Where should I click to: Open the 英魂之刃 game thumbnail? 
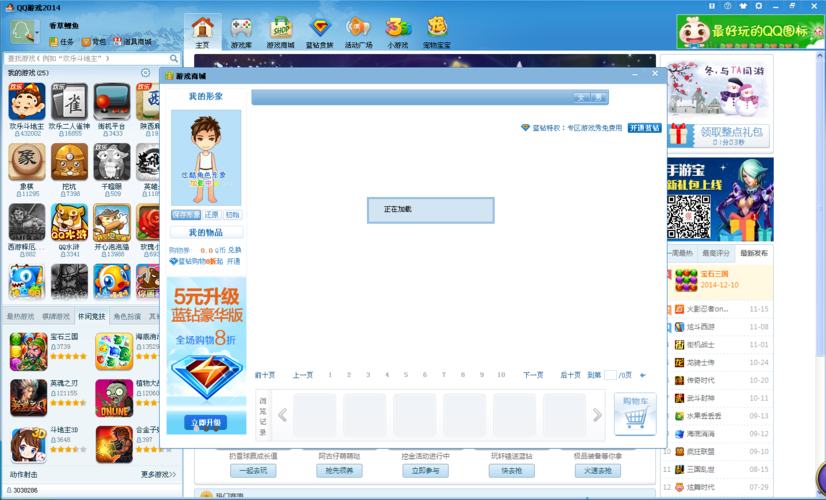point(28,398)
